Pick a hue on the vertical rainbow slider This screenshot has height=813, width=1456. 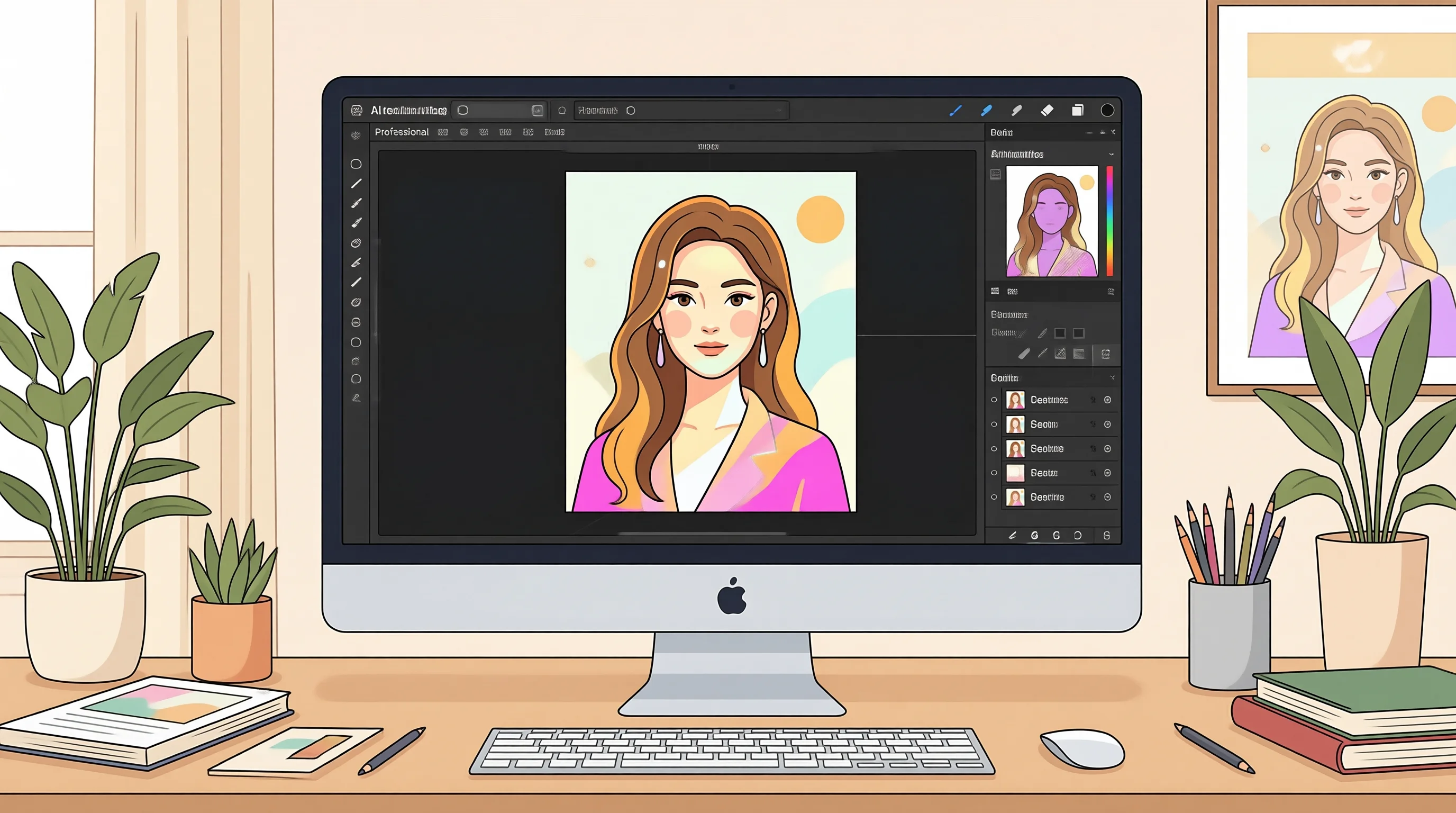(1109, 221)
